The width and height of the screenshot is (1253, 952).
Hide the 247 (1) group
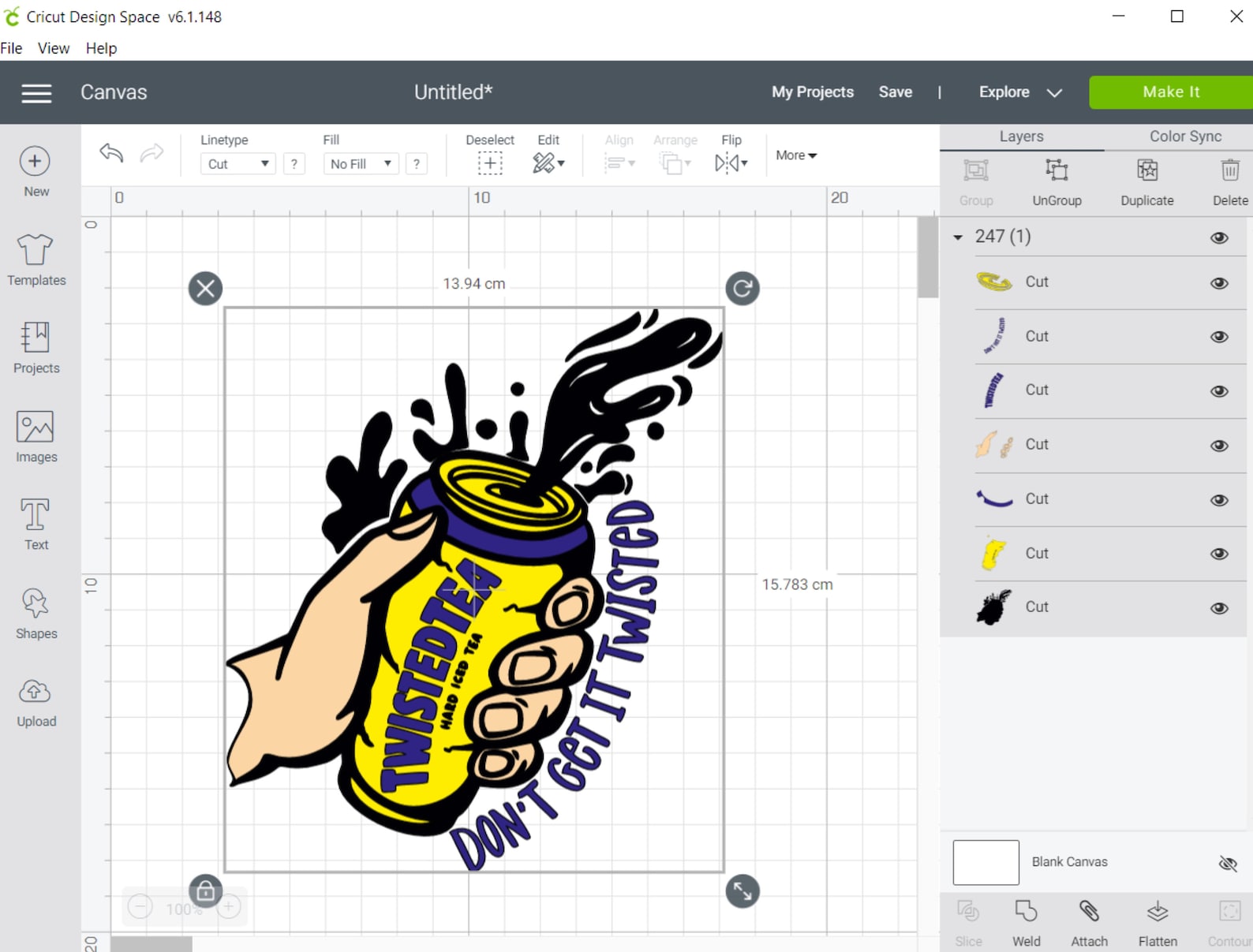pos(1219,237)
